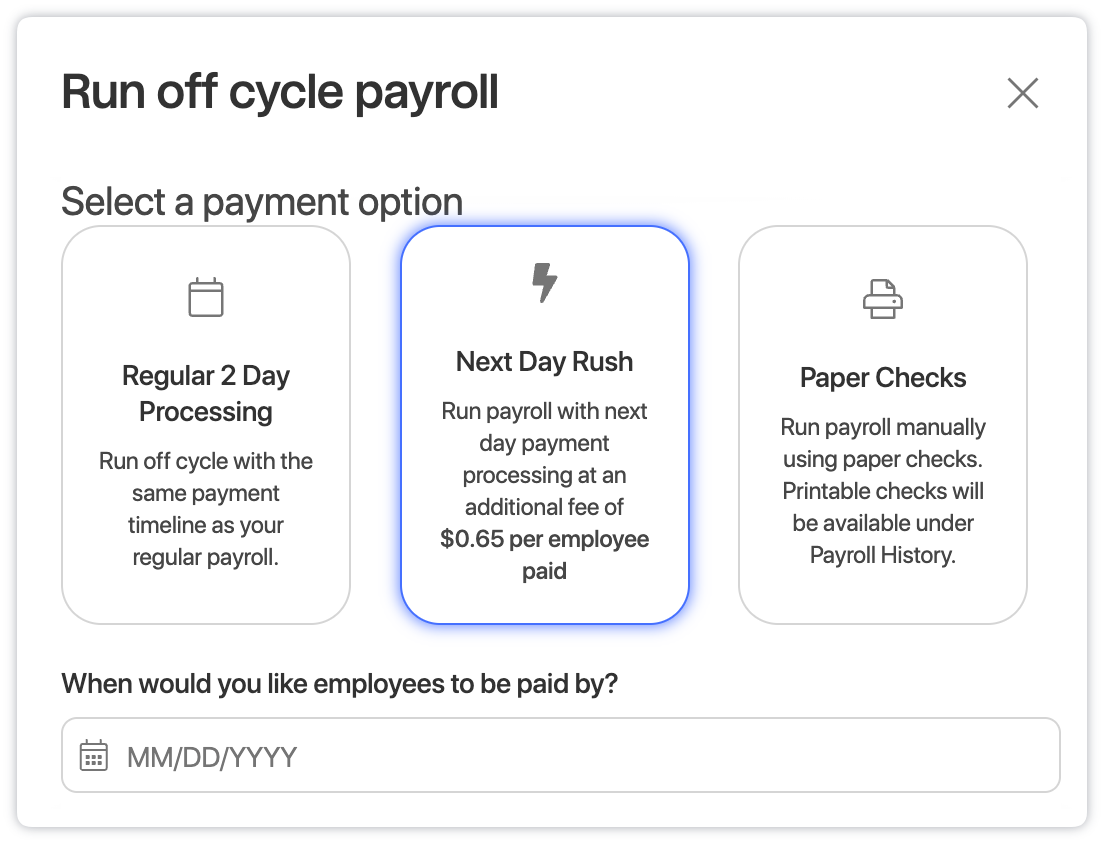Click the printer icon for Paper Checks
This screenshot has width=1104, height=844.
coord(882,299)
